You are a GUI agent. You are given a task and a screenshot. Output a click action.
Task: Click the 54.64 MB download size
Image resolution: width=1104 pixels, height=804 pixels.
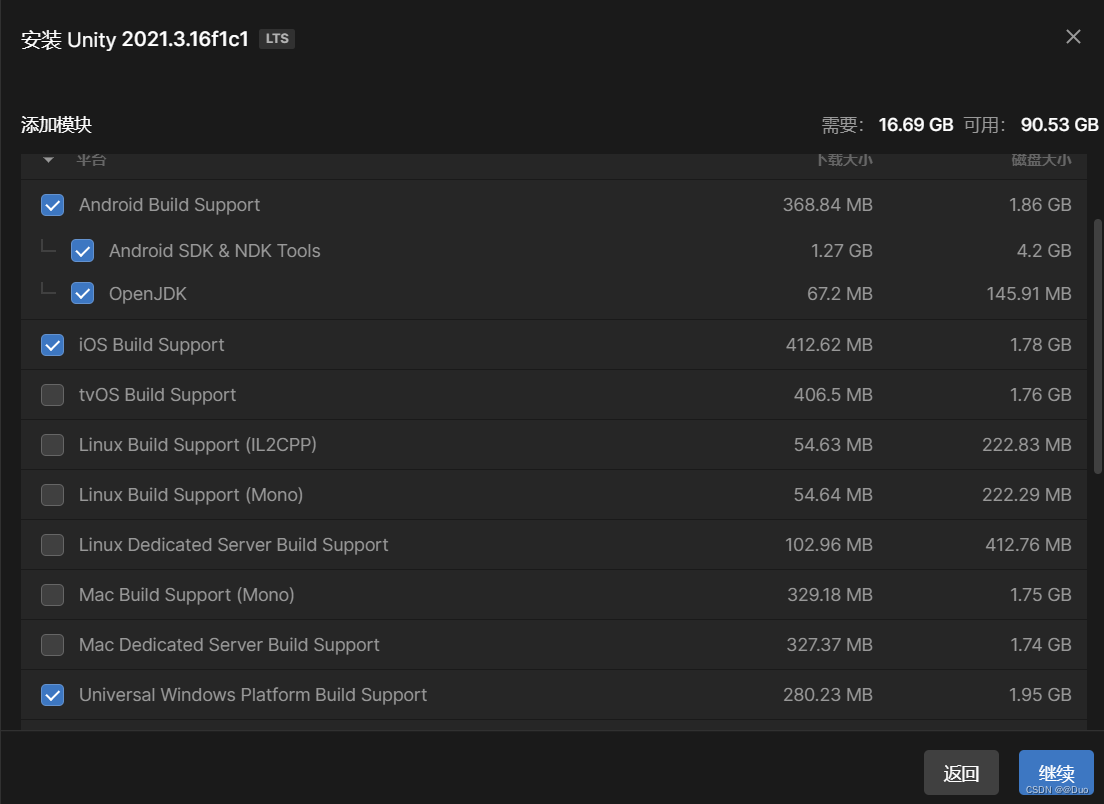(834, 495)
